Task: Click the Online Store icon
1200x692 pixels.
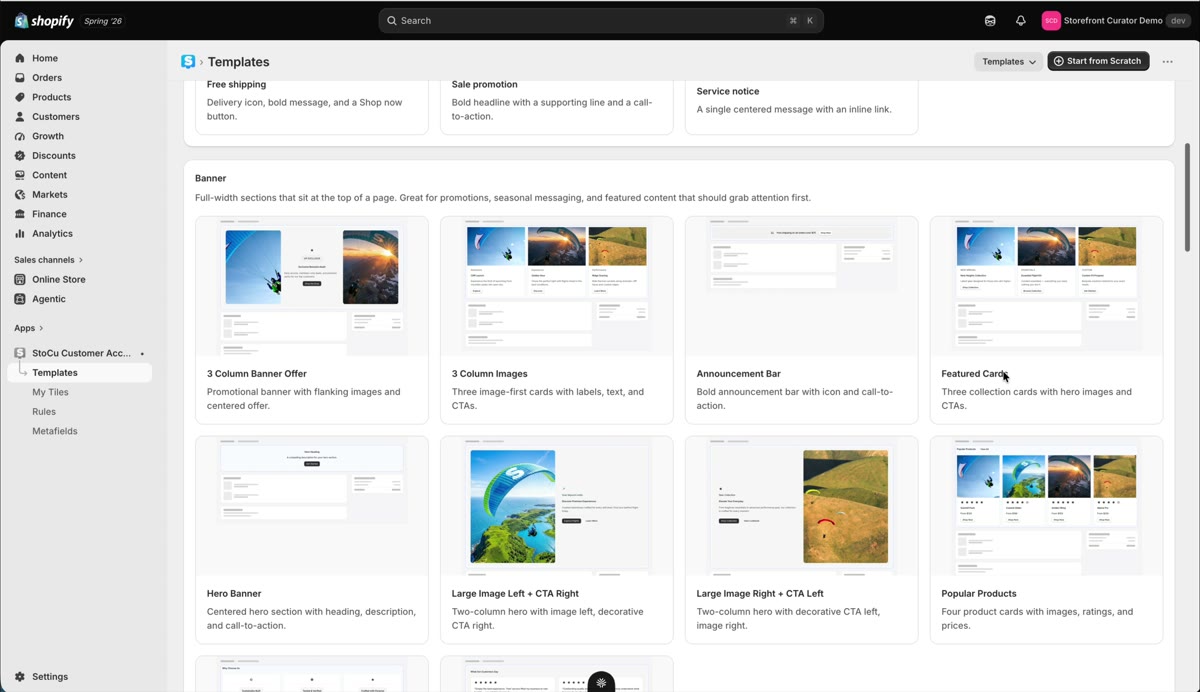Action: (x=20, y=279)
